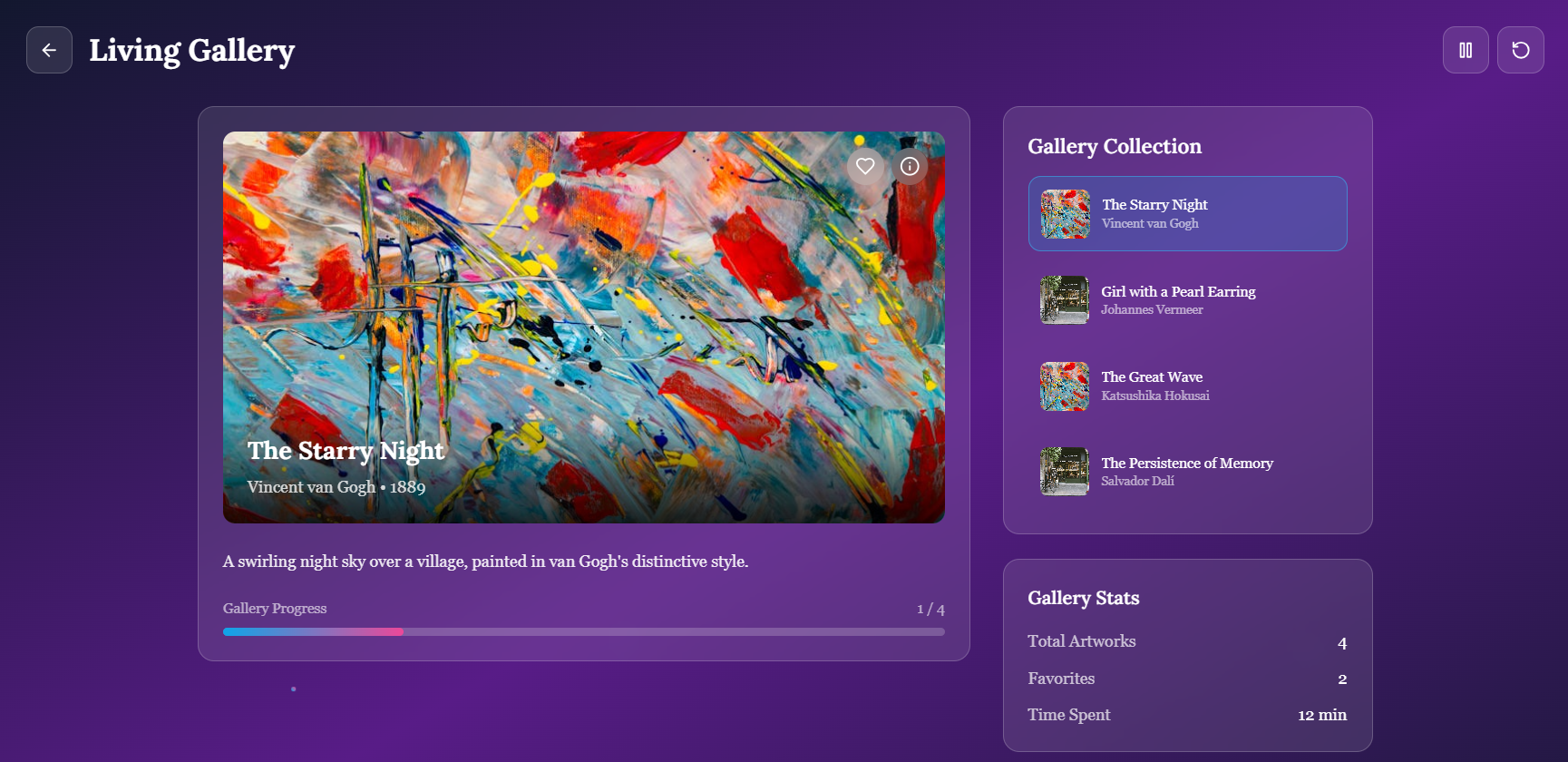
Task: Click the 12 min time value
Action: click(x=1322, y=715)
